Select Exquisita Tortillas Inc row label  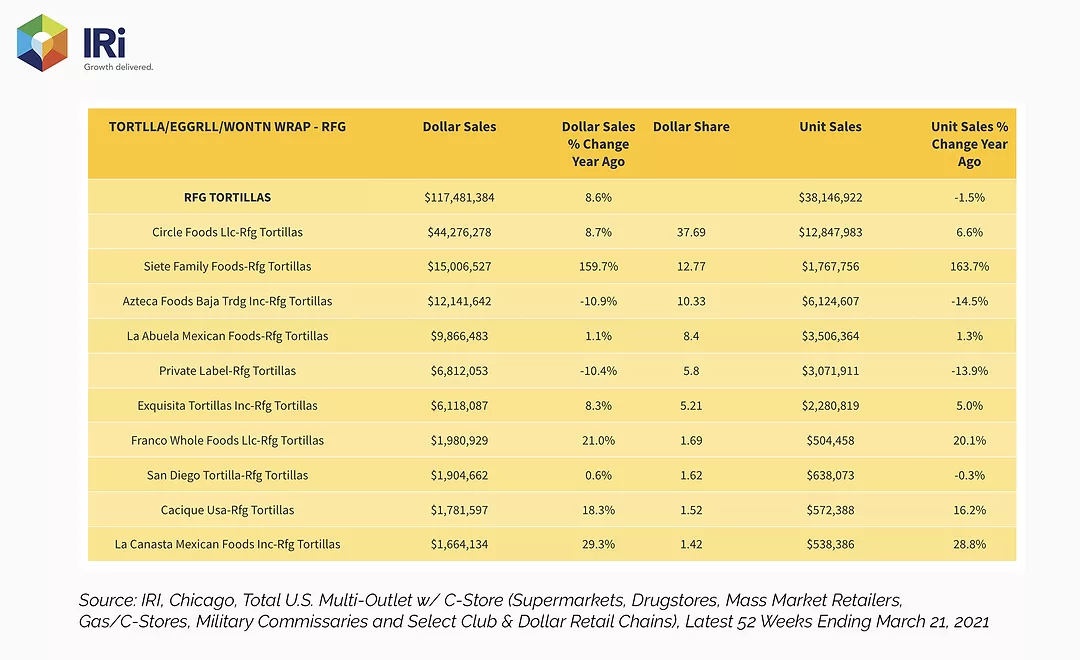227,406
